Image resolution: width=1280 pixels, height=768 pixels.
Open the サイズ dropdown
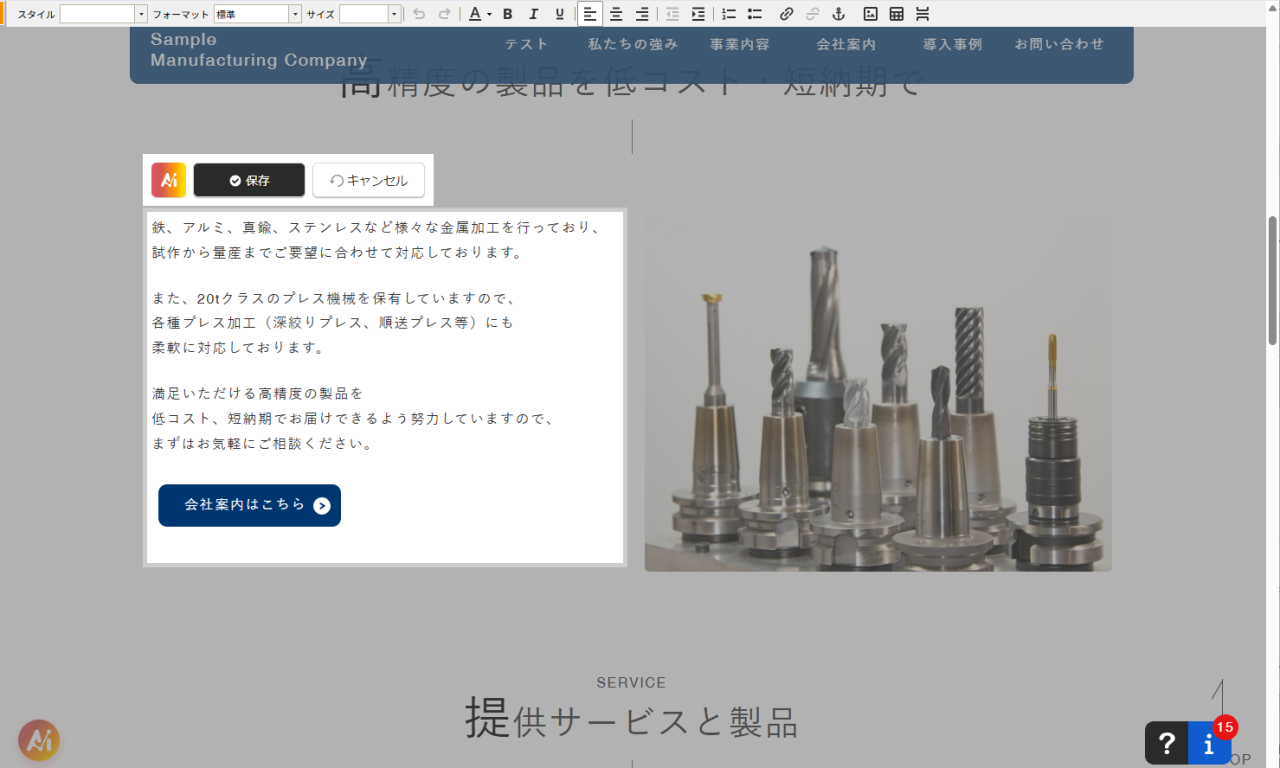click(369, 14)
